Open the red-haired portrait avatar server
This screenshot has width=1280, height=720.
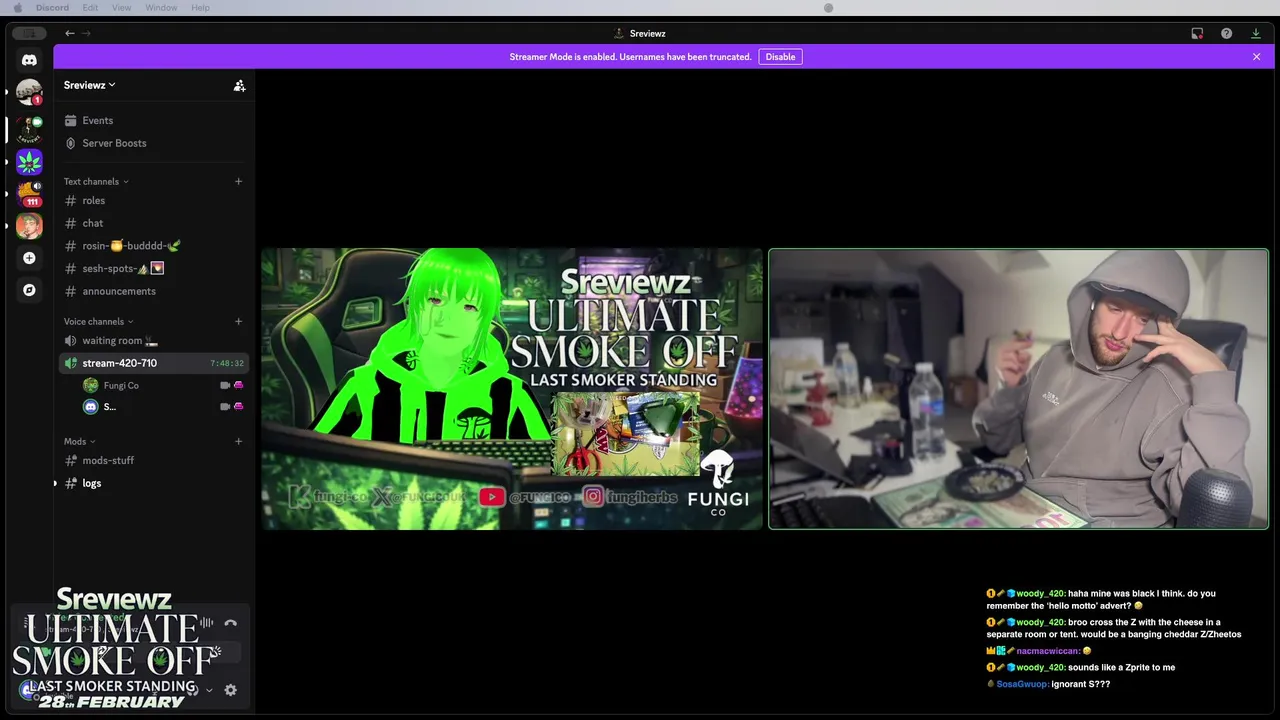29,225
